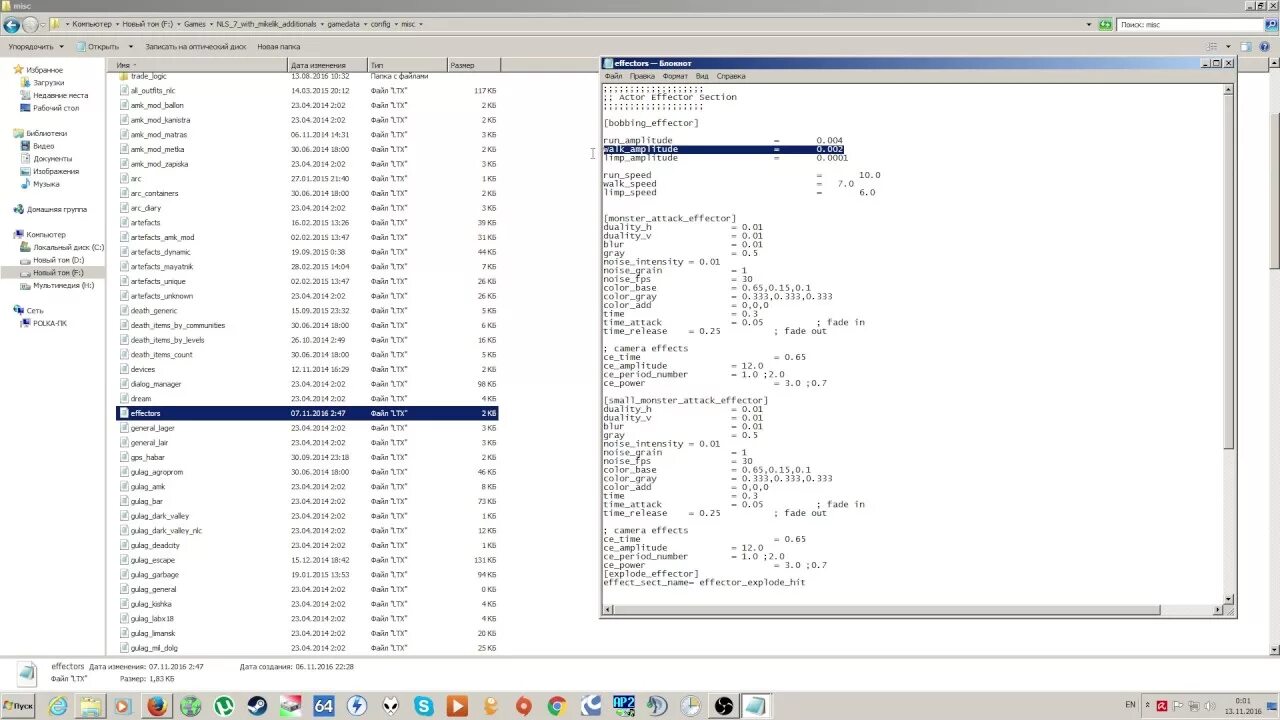This screenshot has height=720, width=1280.
Task: Open Notepad 'Файл' menu
Action: (613, 76)
